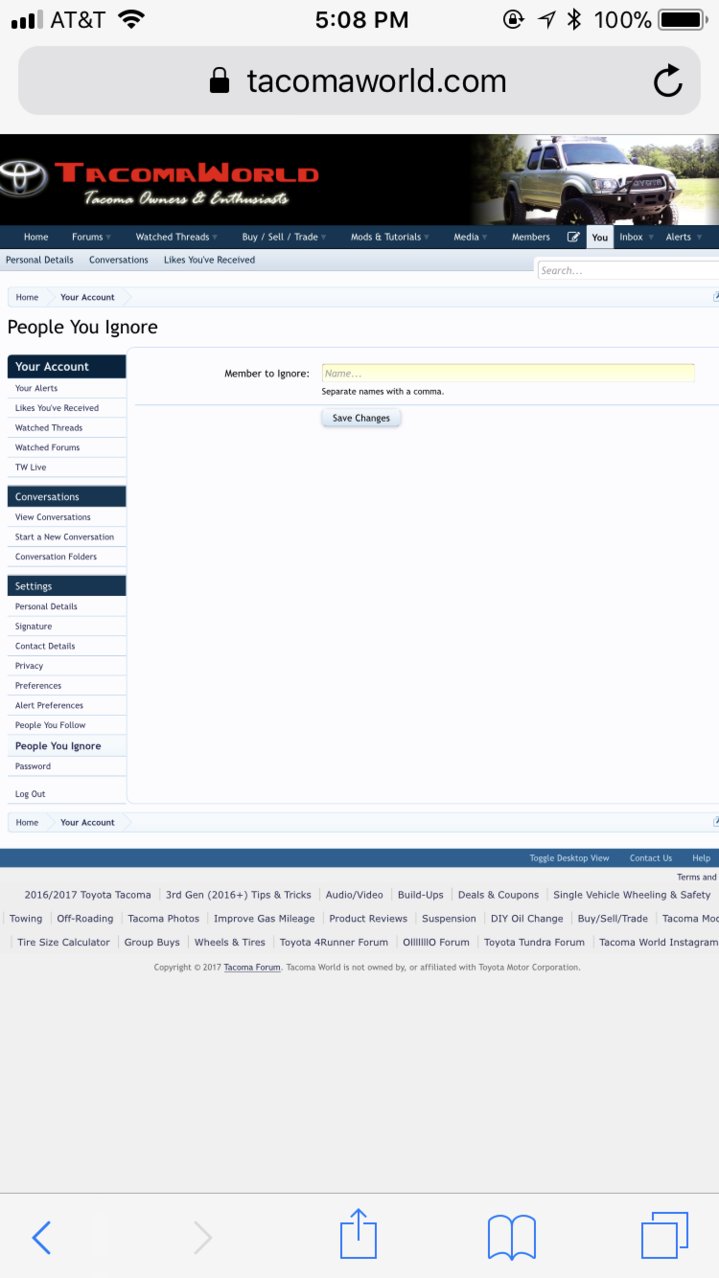Open Conversations in the sub-navigation
Viewport: 719px width, 1278px height.
click(119, 260)
